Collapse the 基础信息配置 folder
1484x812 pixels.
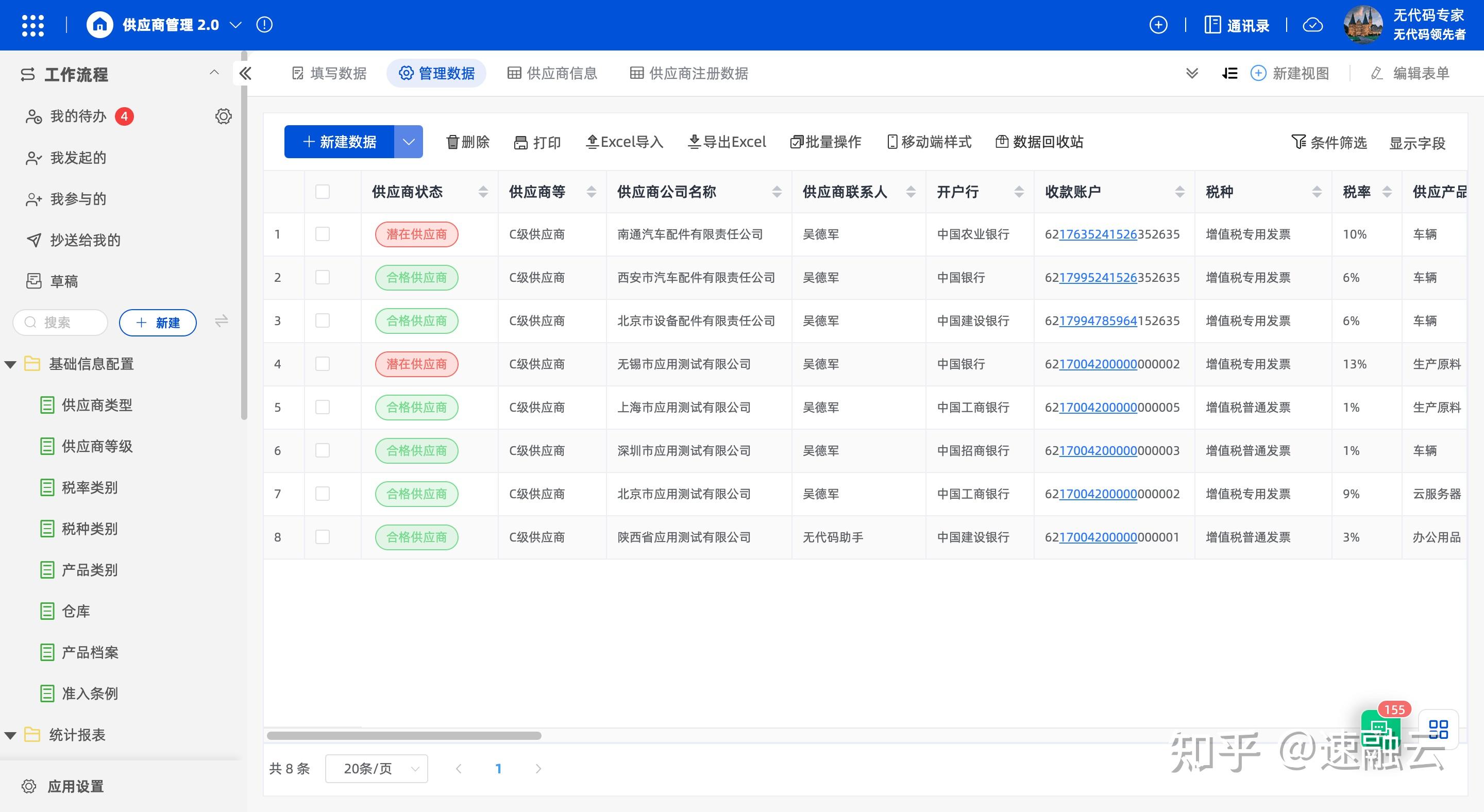9,364
